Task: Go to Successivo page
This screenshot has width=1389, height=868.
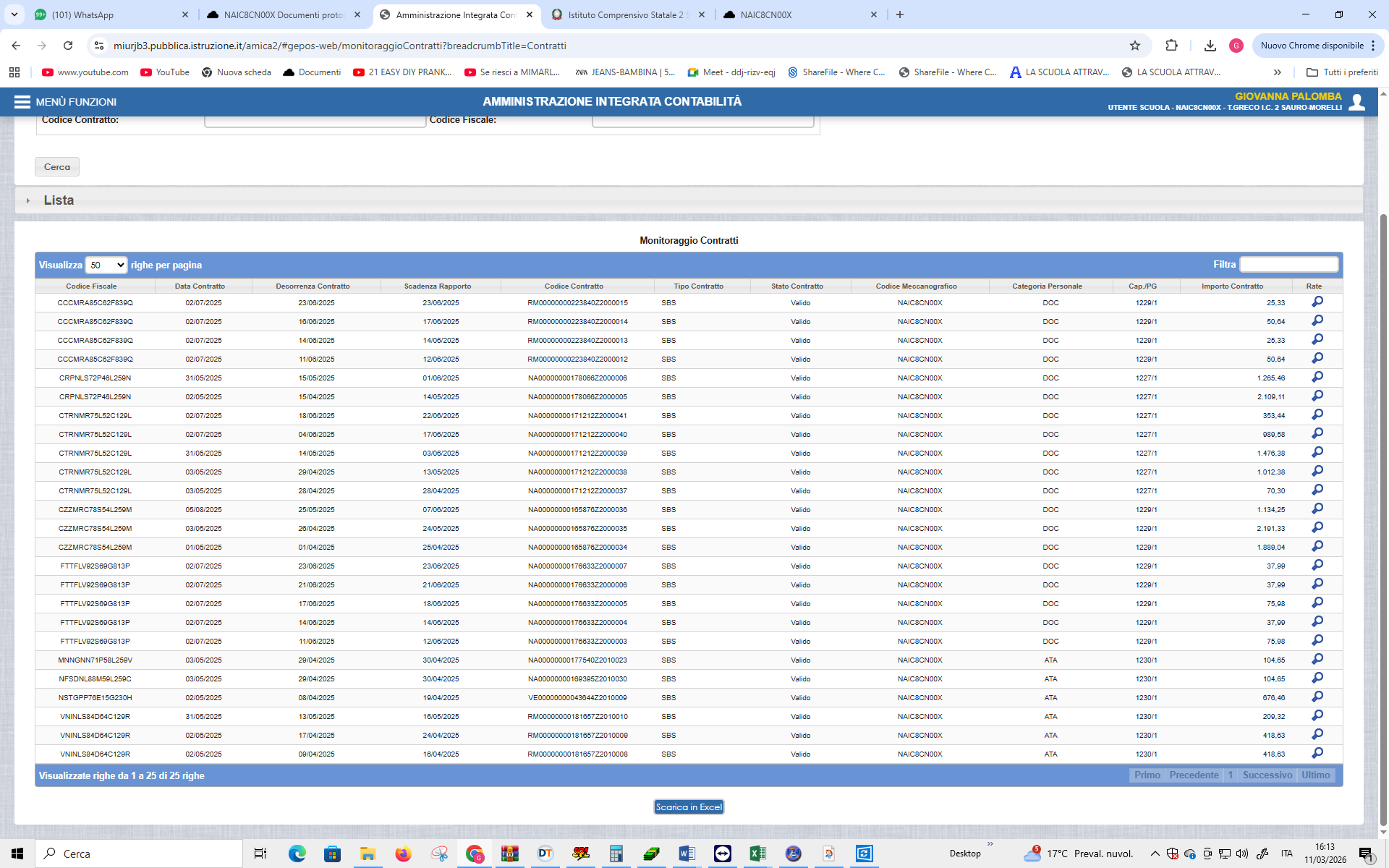Action: (x=1267, y=775)
